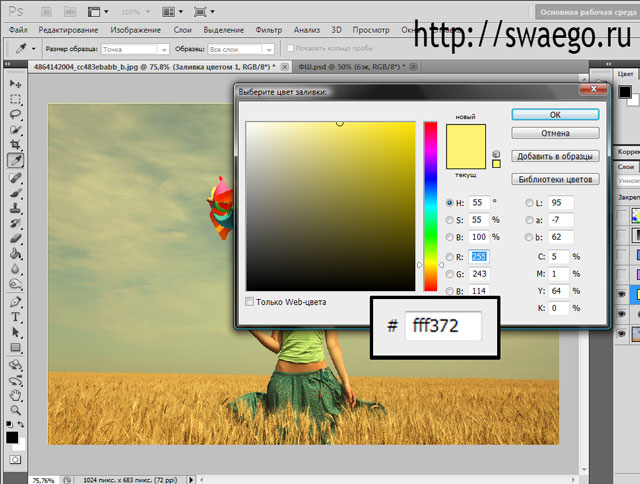Image resolution: width=640 pixels, height=484 pixels.
Task: Select the L lightness radio button
Action: coord(529,202)
